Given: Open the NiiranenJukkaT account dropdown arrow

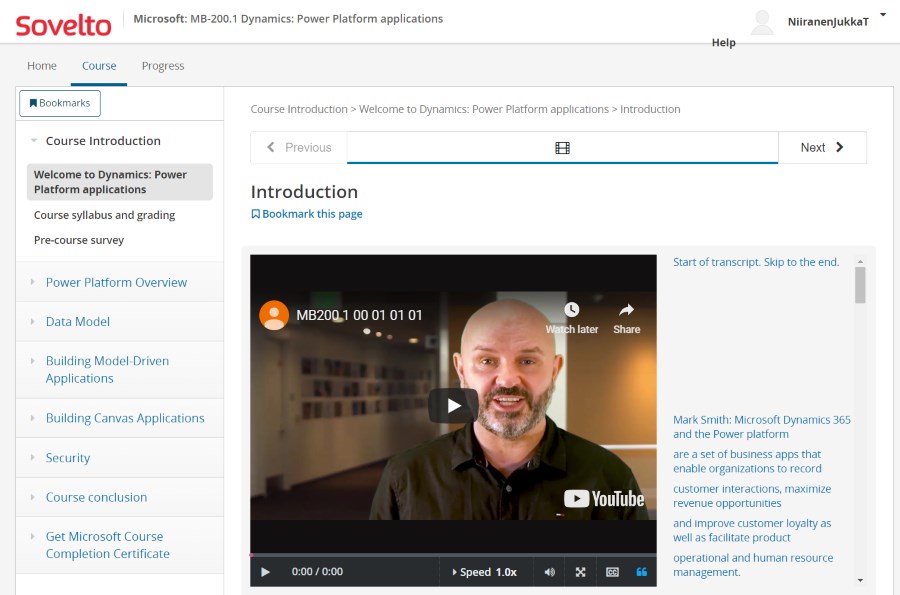Looking at the screenshot, I should 883,15.
